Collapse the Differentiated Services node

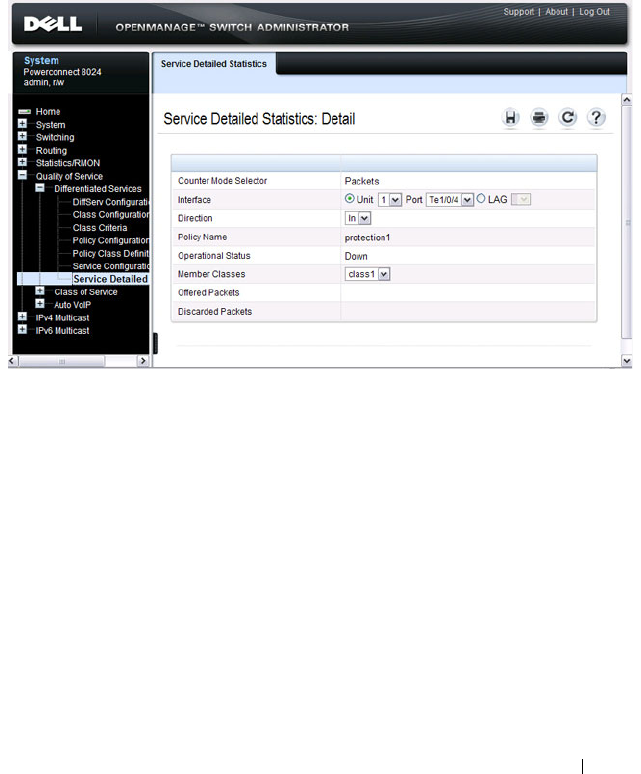pos(40,188)
